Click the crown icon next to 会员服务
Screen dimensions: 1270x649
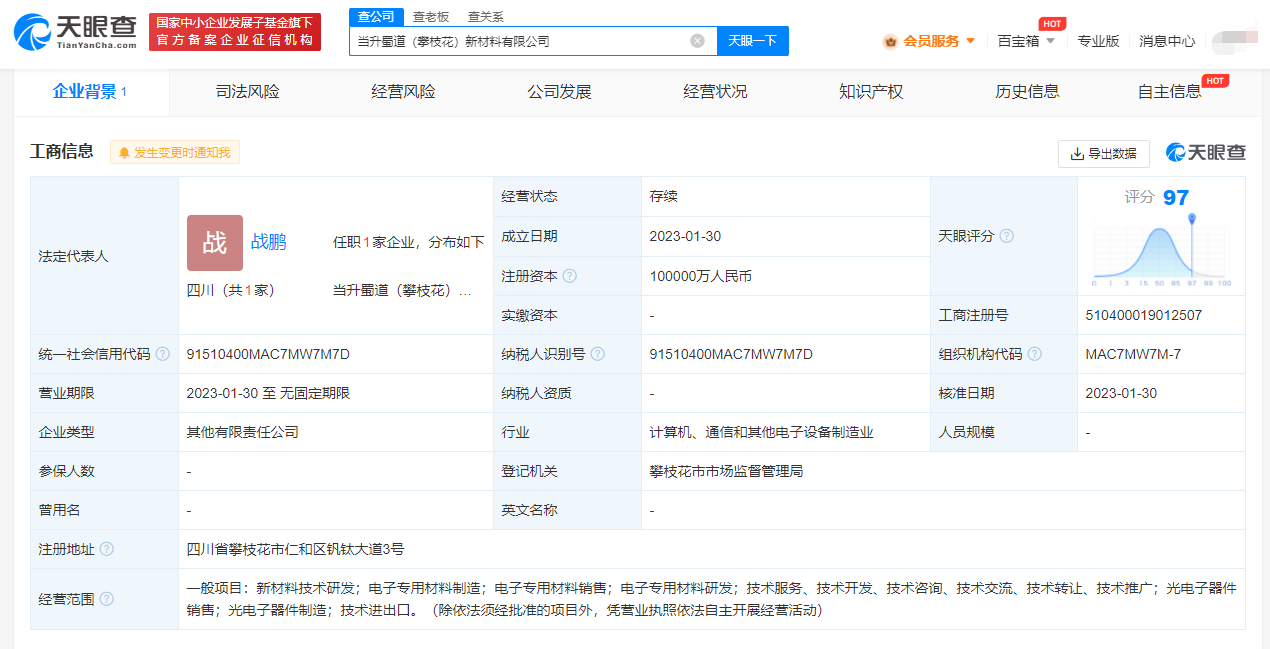coord(888,42)
